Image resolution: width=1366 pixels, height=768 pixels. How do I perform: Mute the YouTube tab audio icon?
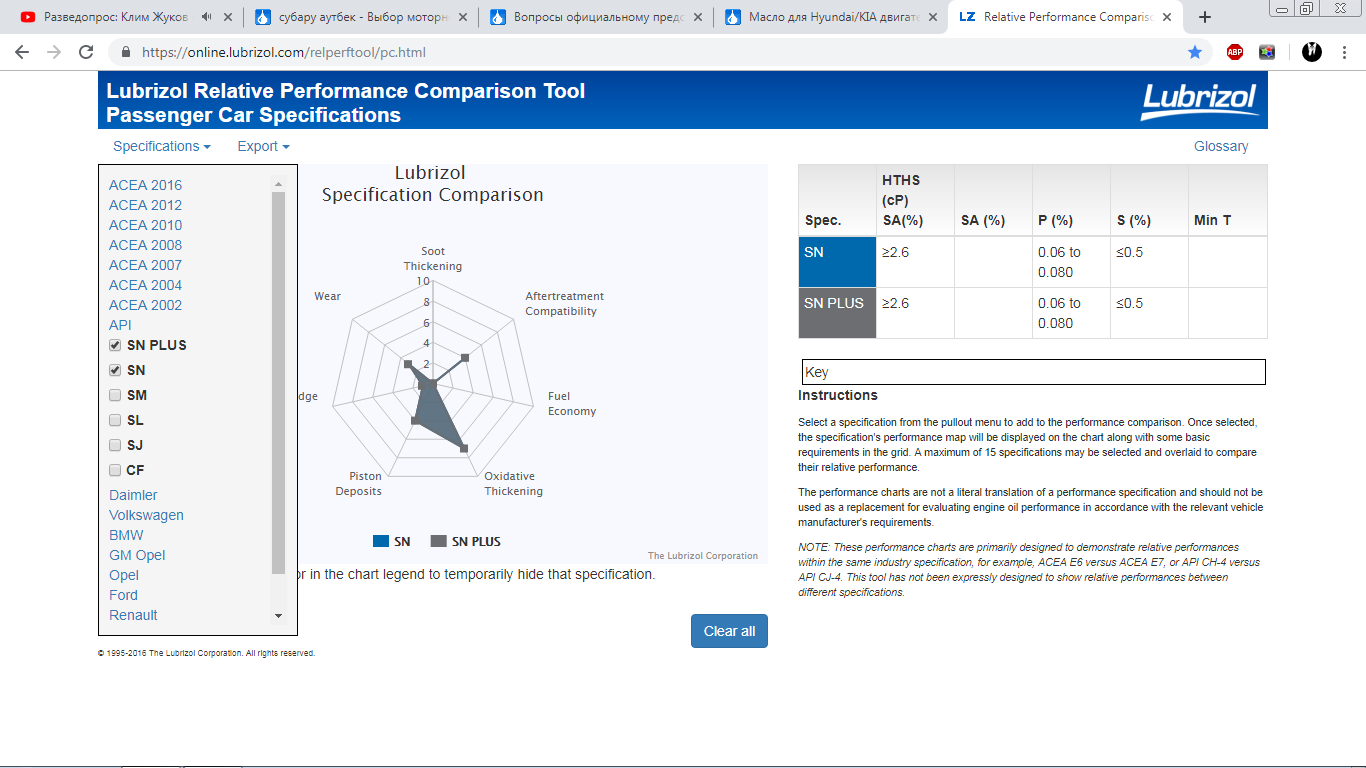click(x=206, y=17)
